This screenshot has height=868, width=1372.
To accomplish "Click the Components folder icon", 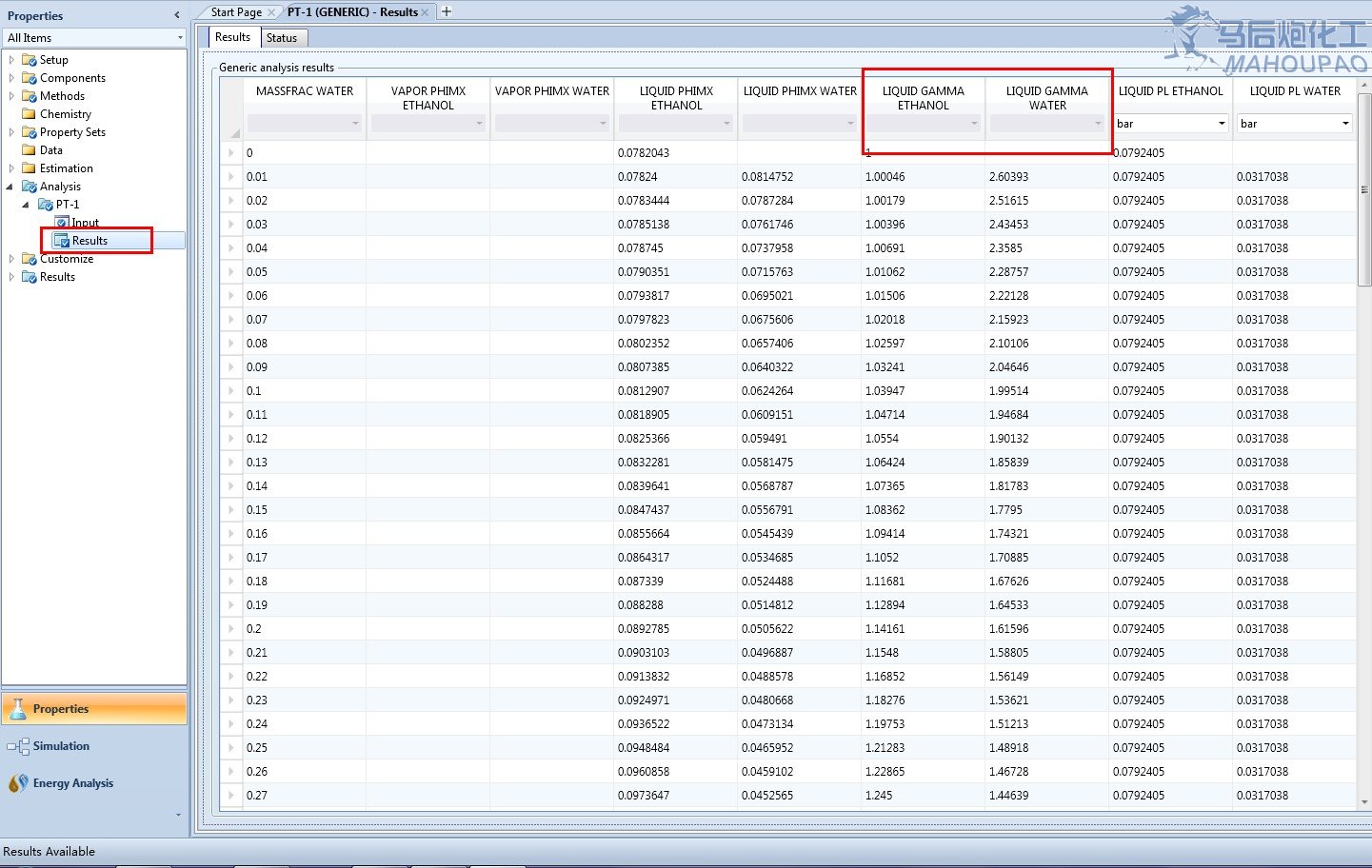I will pyautogui.click(x=29, y=78).
